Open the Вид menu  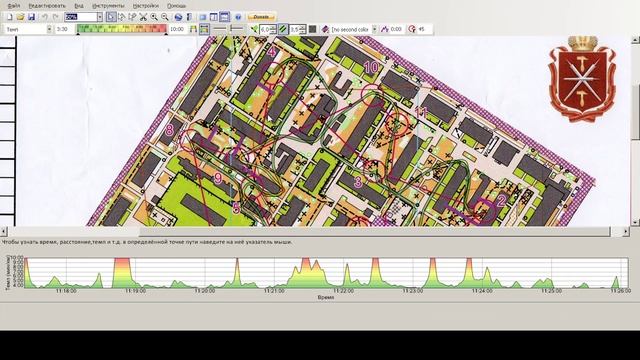(79, 6)
